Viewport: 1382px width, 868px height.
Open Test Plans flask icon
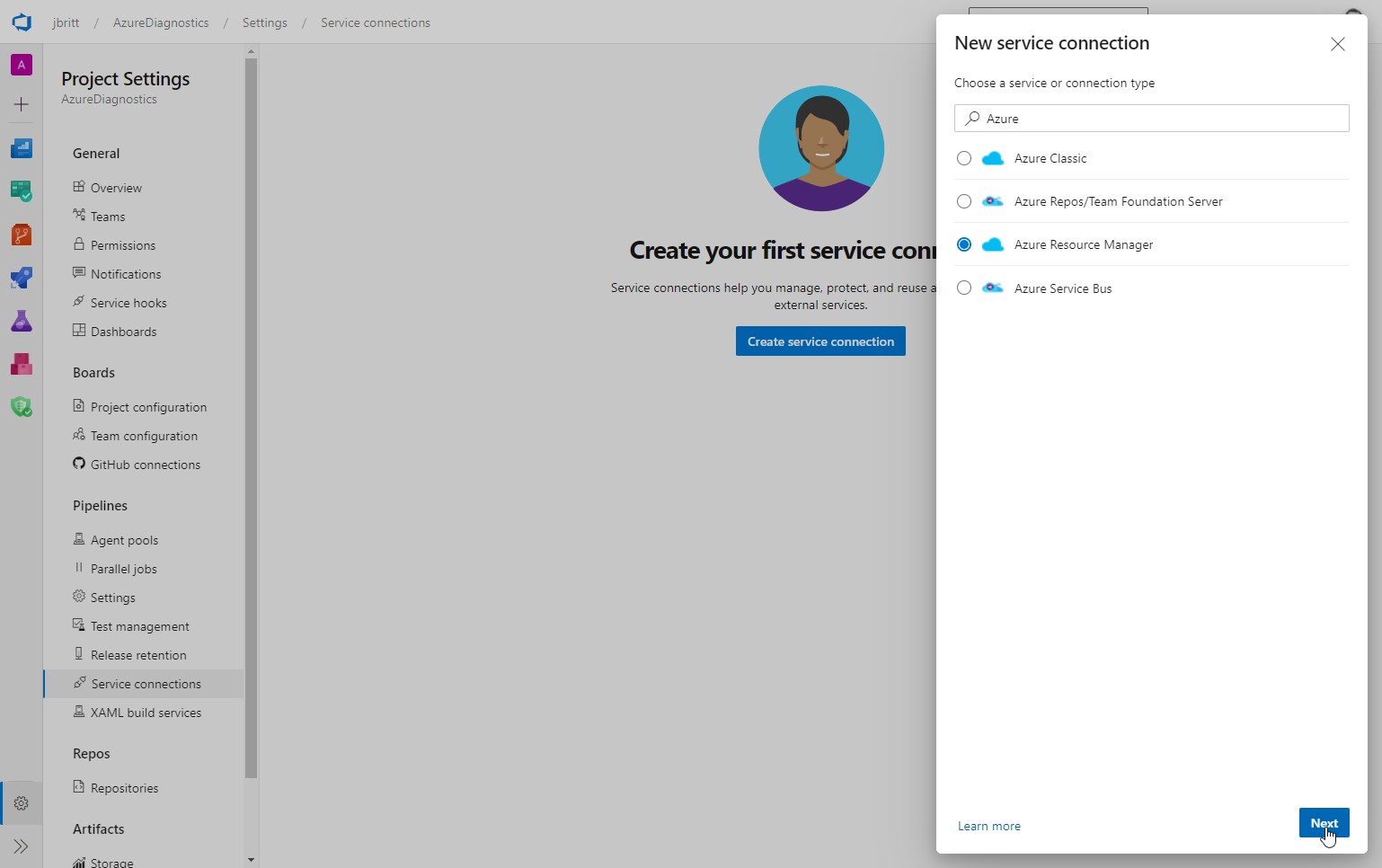coord(22,321)
